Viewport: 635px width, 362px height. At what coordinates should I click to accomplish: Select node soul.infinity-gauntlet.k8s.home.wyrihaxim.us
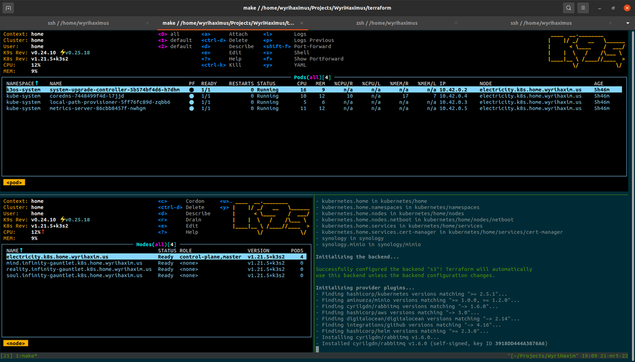[156, 275]
